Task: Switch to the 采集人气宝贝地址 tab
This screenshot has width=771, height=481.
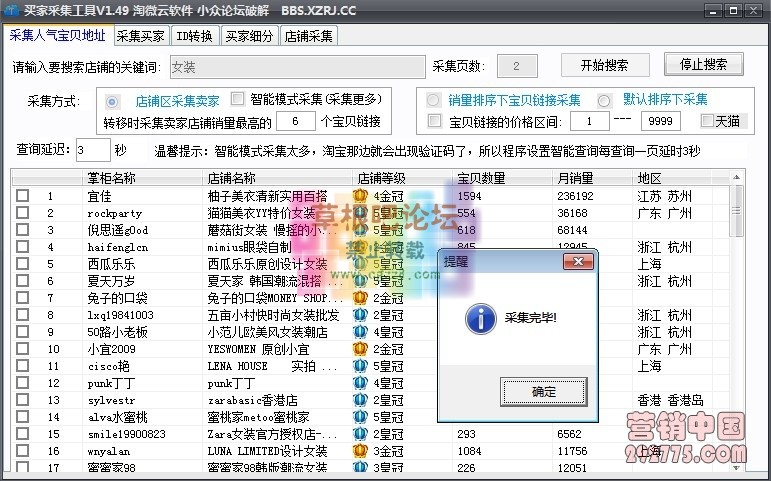Action: point(58,35)
